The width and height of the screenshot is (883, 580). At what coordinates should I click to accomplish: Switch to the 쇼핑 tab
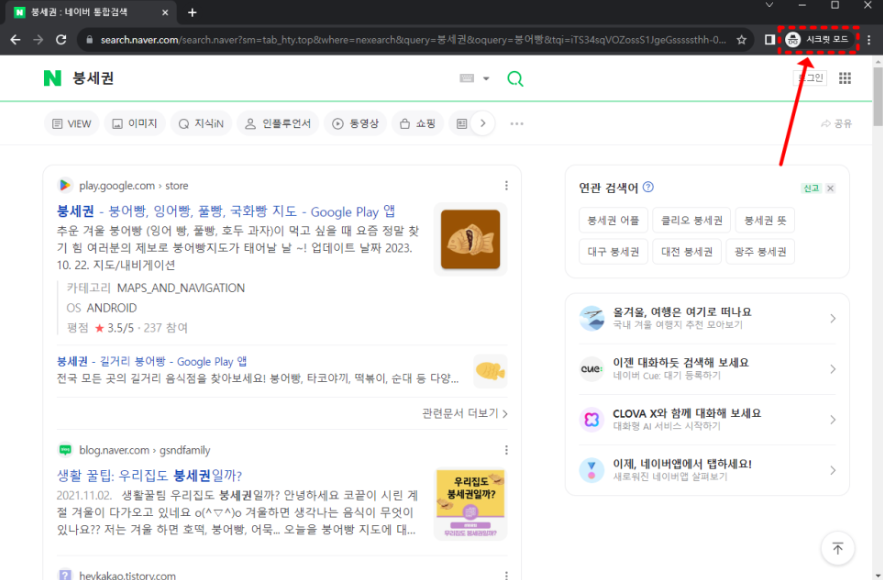pyautogui.click(x=417, y=123)
